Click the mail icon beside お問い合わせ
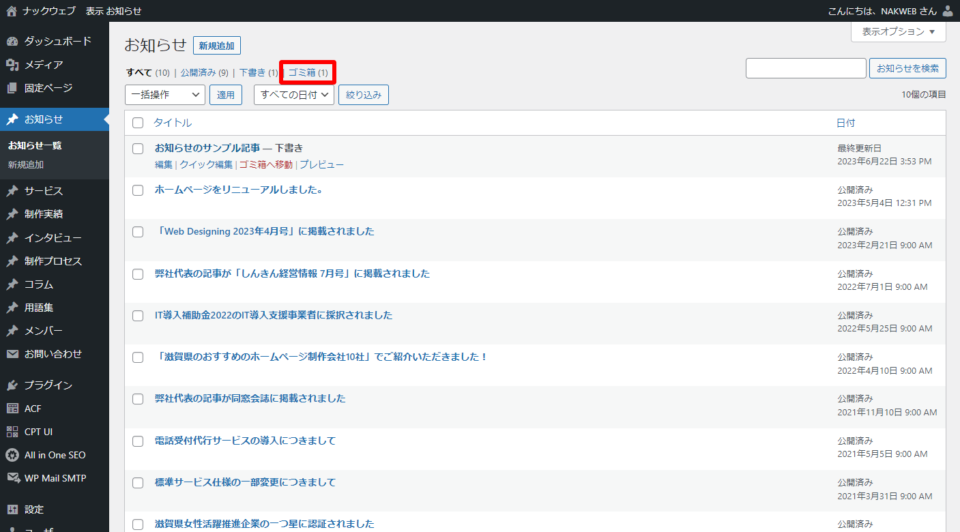This screenshot has width=960, height=532. point(12,354)
